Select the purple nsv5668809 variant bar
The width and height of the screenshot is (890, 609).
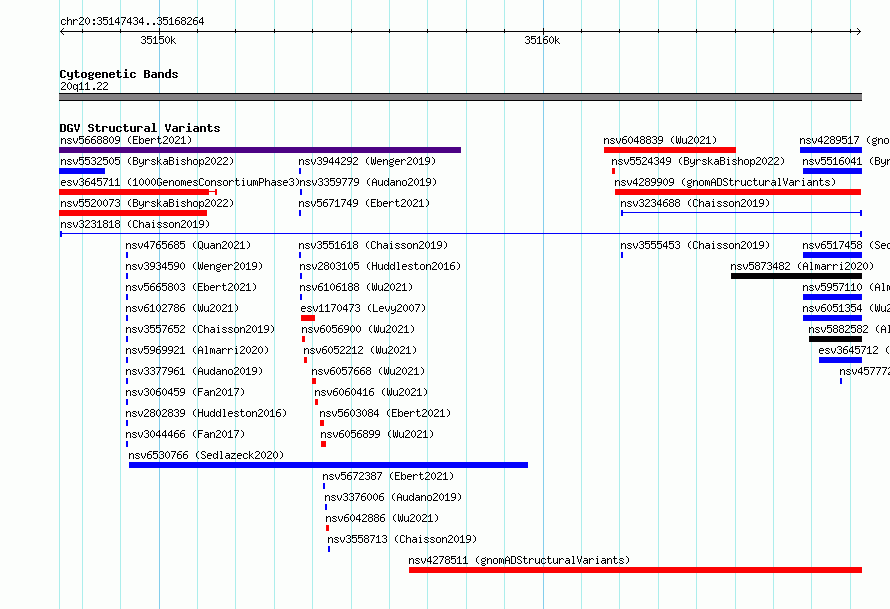pyautogui.click(x=260, y=150)
